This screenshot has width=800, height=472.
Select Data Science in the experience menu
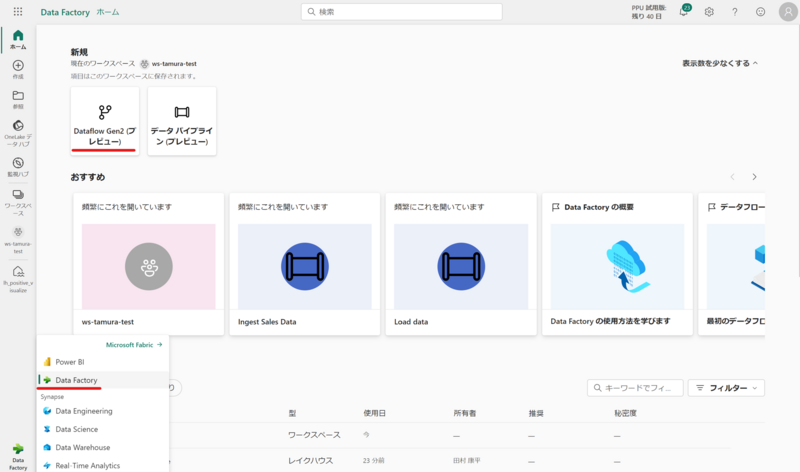pos(103,429)
